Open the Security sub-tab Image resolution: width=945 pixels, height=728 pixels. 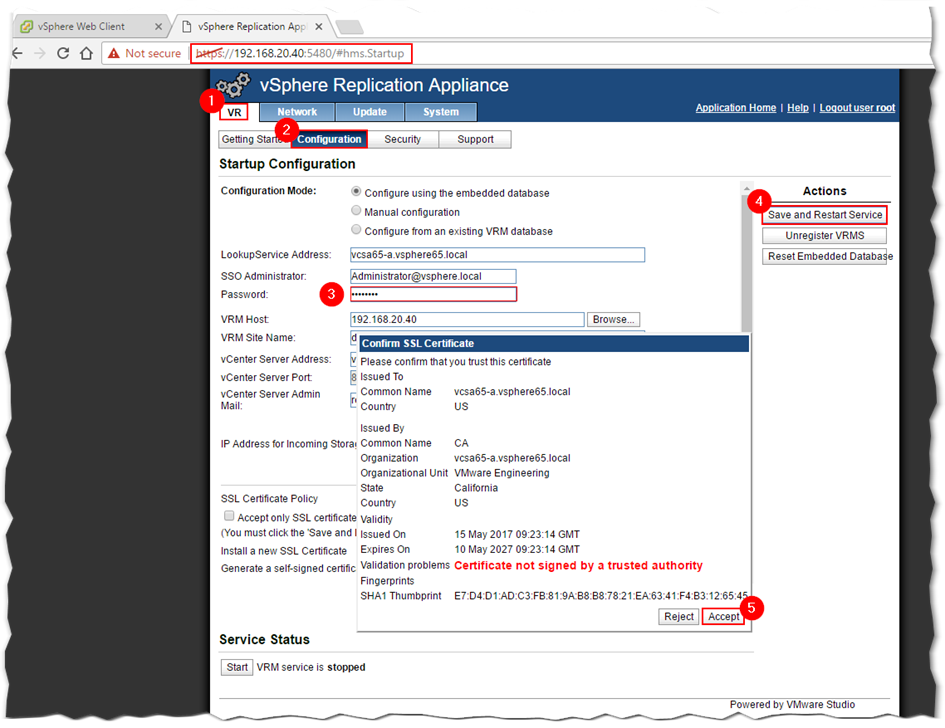(403, 139)
